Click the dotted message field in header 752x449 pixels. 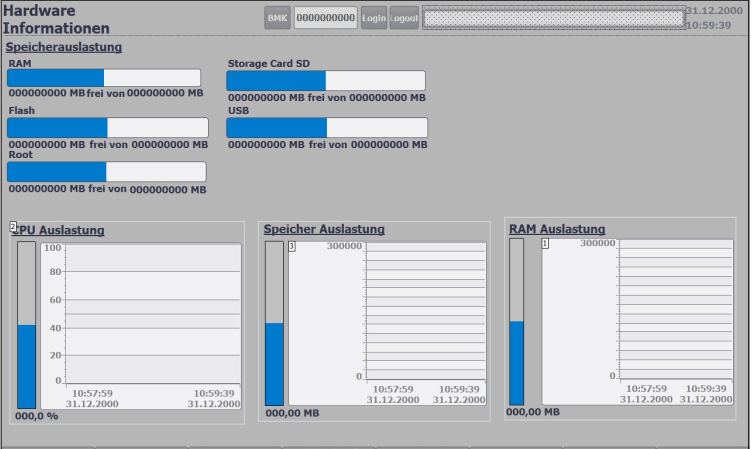554,18
